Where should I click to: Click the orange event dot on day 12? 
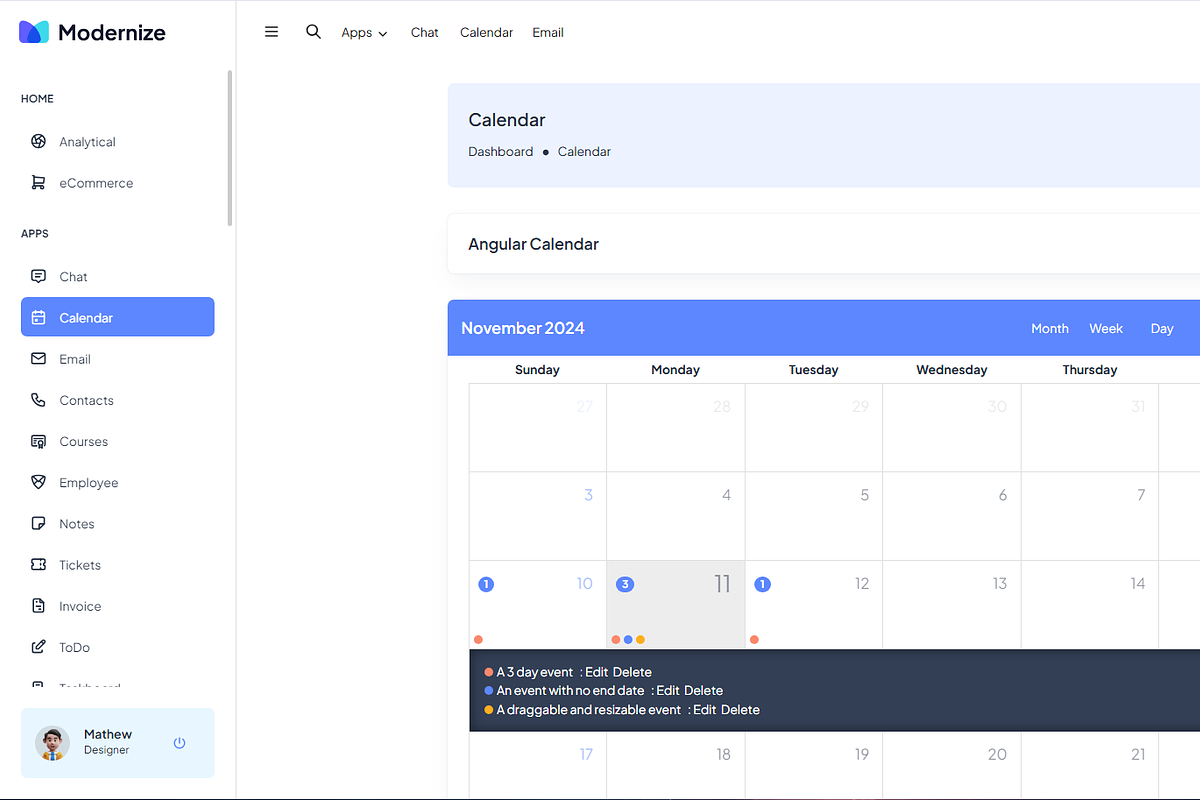754,639
